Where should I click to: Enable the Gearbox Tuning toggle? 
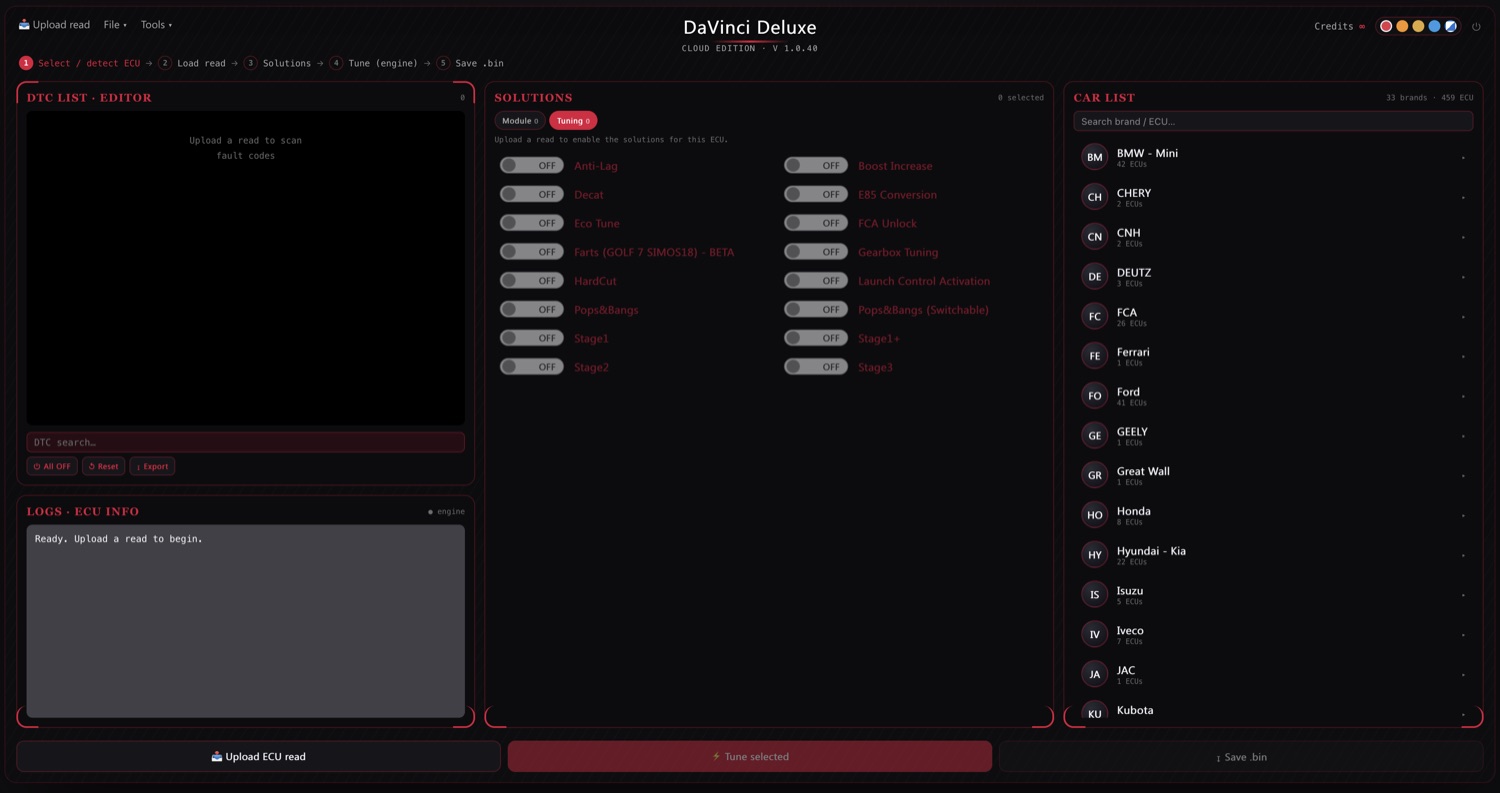click(x=816, y=252)
